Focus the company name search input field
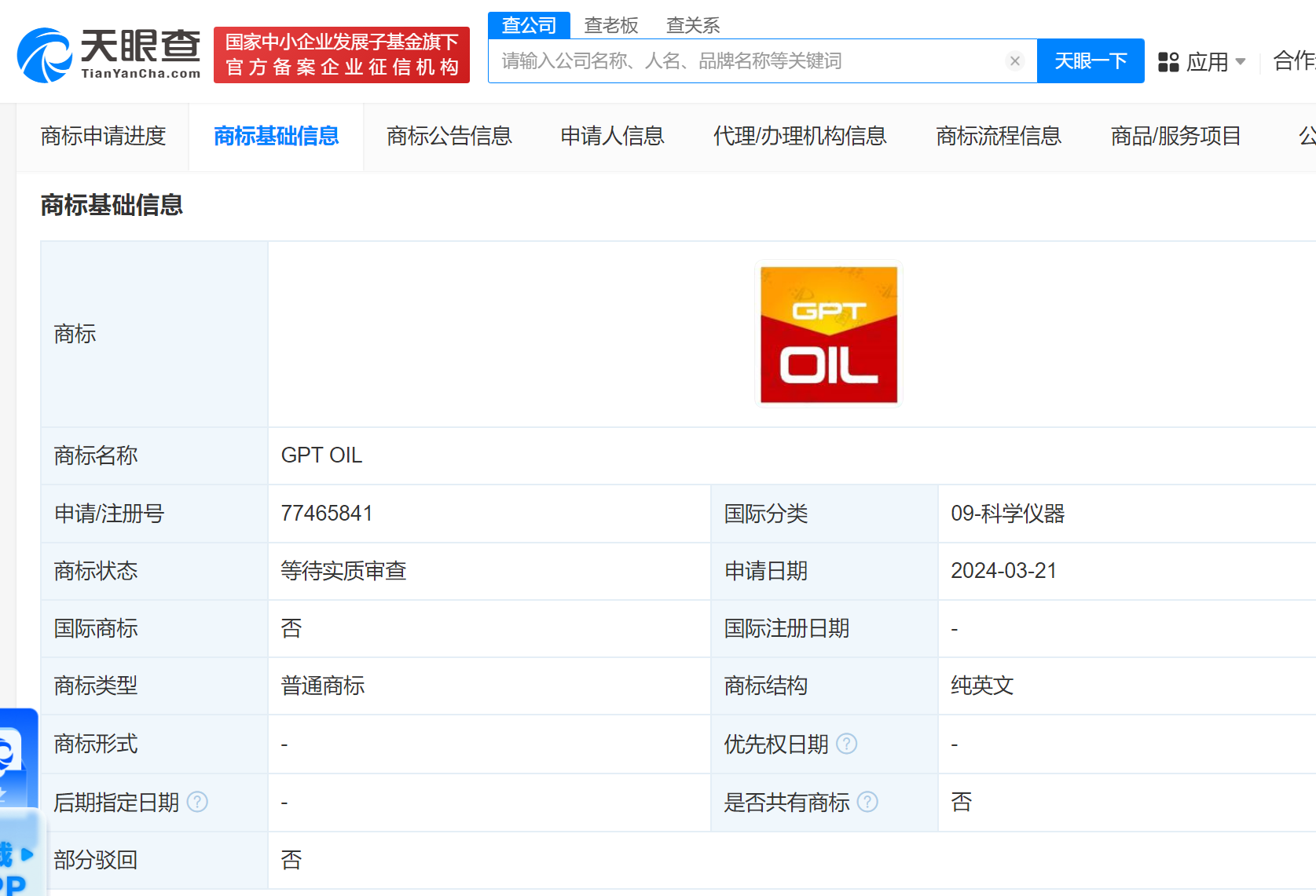Screen dimensions: 1316x896 746,61
